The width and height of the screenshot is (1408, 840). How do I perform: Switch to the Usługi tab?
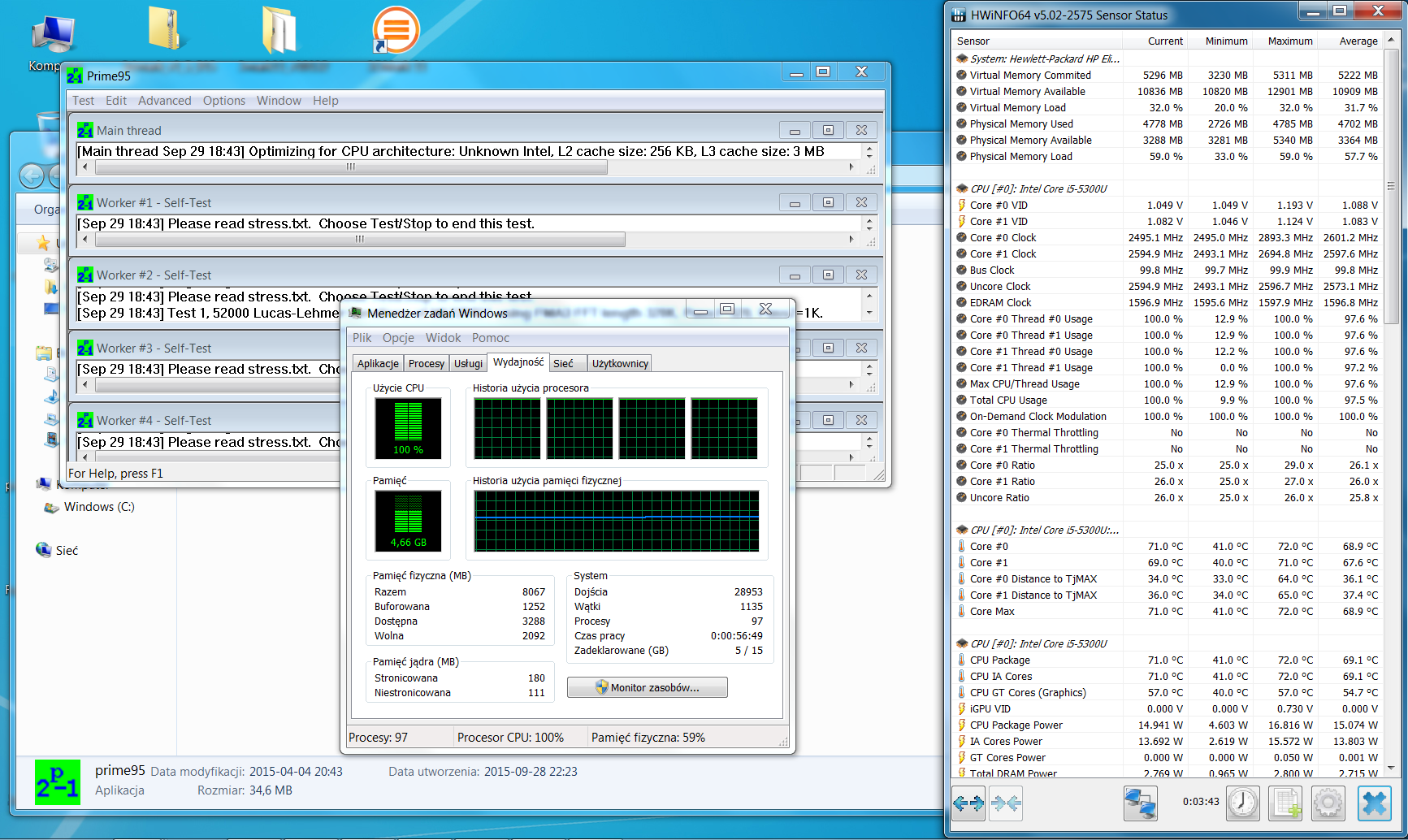click(468, 363)
